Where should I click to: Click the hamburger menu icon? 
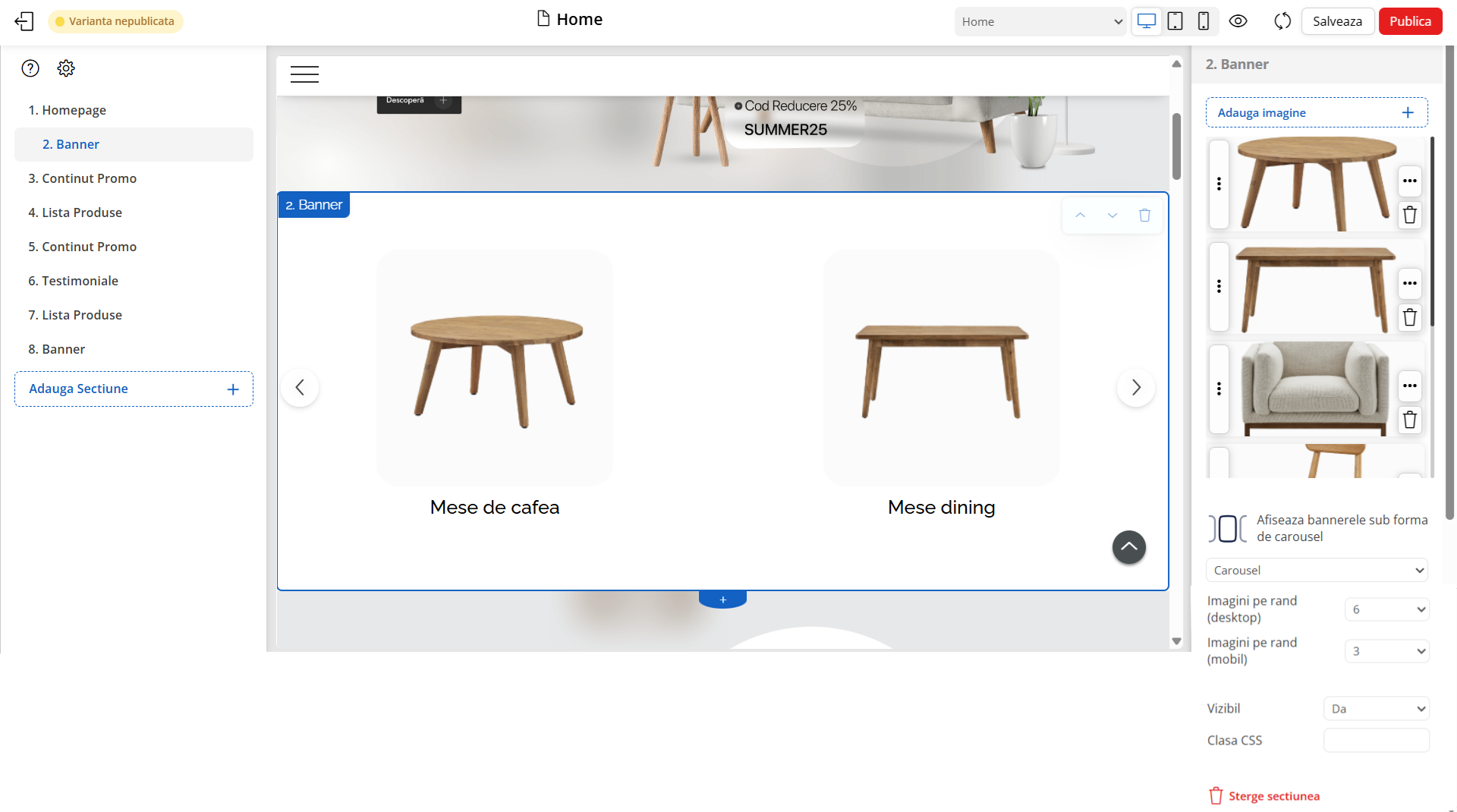pos(304,74)
